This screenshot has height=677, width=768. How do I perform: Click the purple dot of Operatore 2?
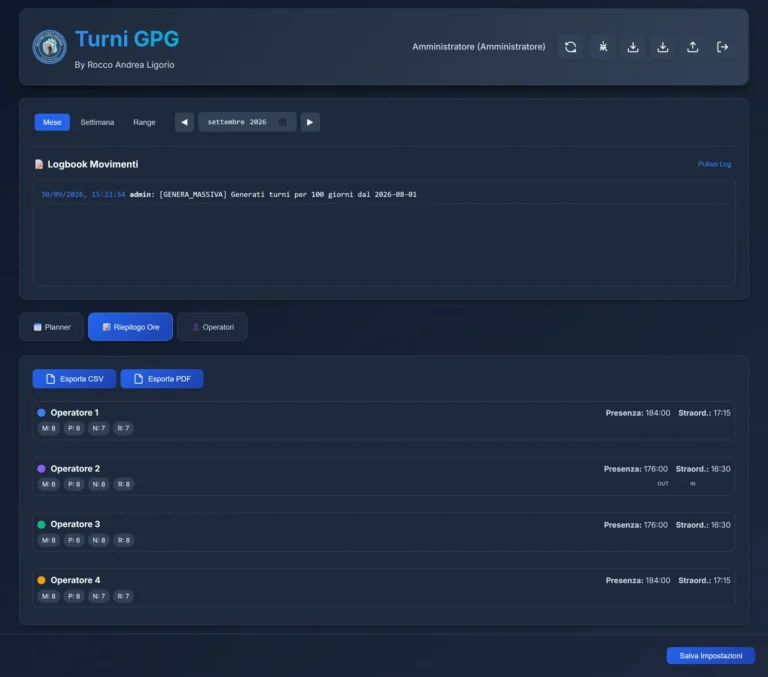pos(41,469)
